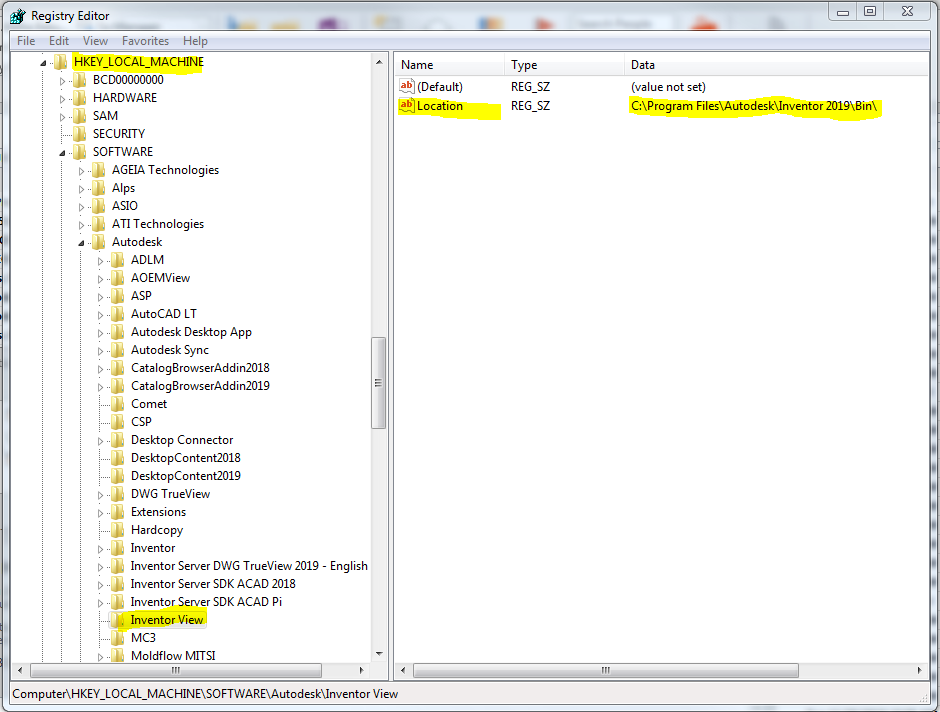Click the values pane horizontal scrollbar thumb

click(x=605, y=670)
